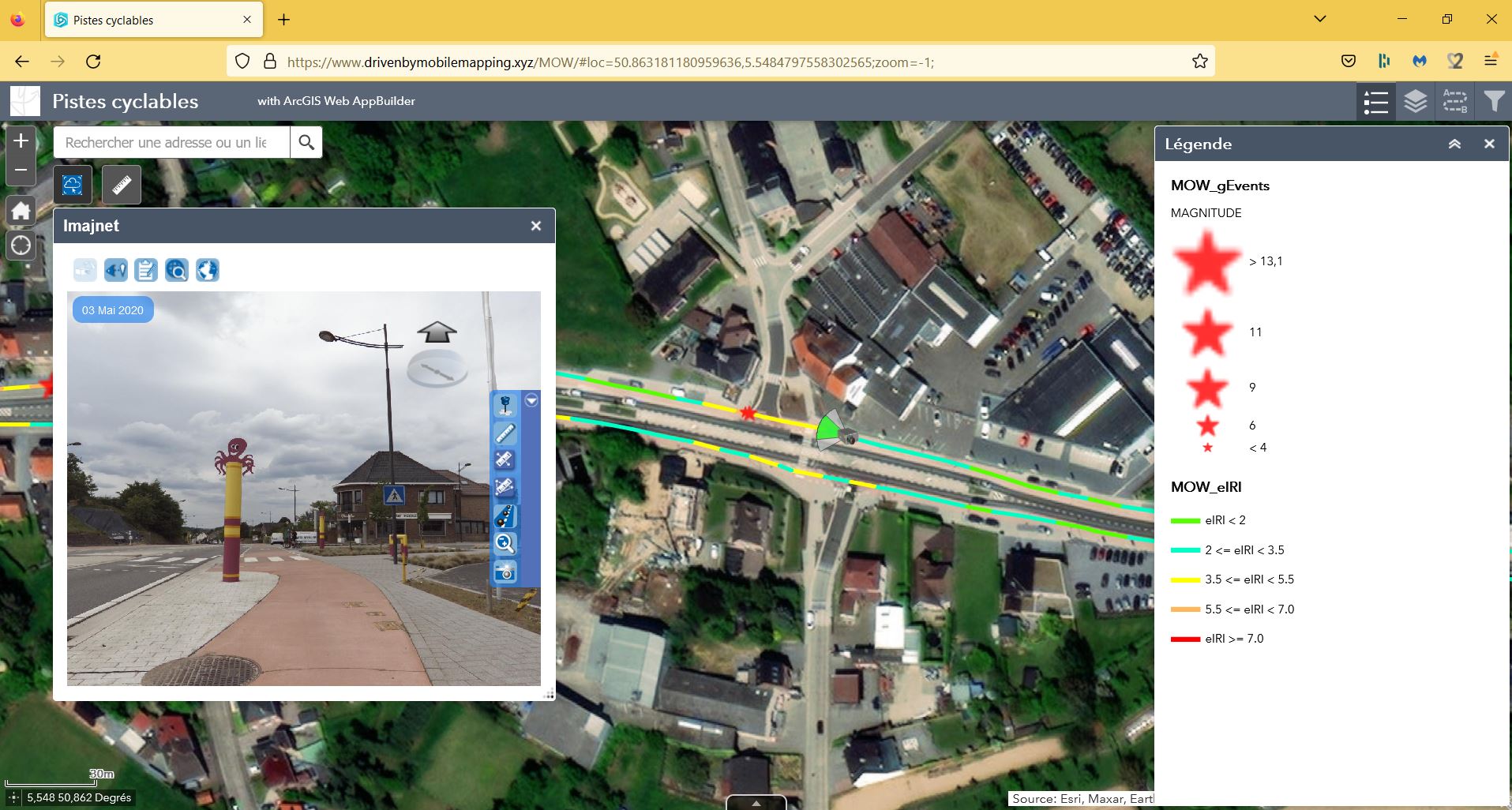Click the street view compass disc

point(437,369)
